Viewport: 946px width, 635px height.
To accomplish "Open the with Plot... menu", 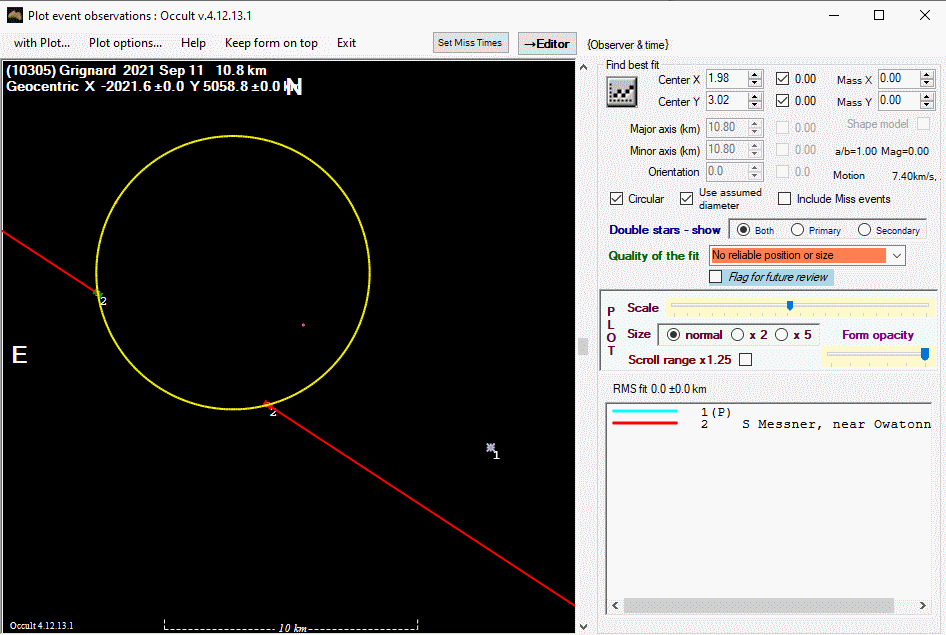I will click(42, 43).
